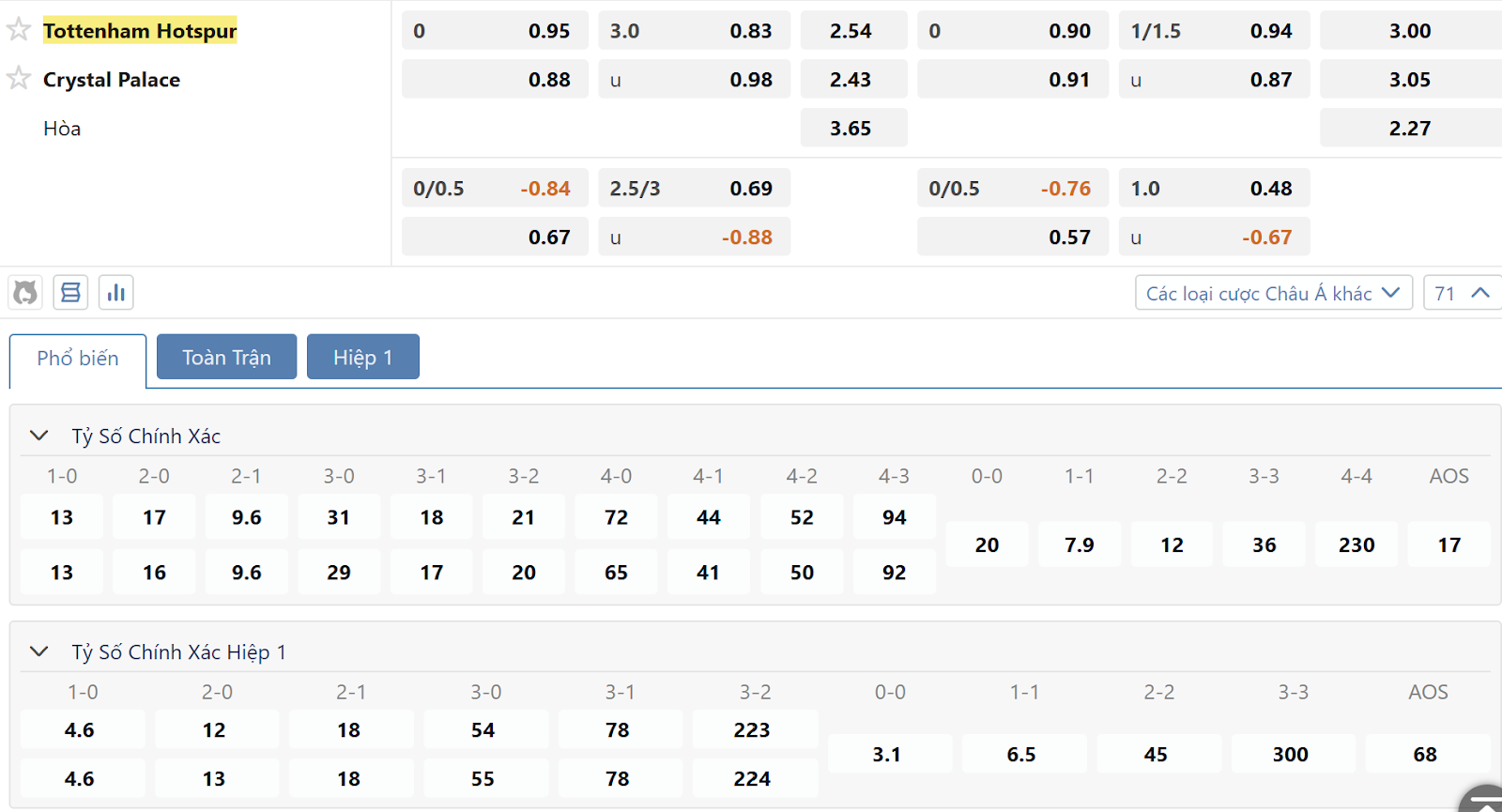Pick correct score 3-3 odds 36
1502x812 pixels.
click(x=1264, y=544)
